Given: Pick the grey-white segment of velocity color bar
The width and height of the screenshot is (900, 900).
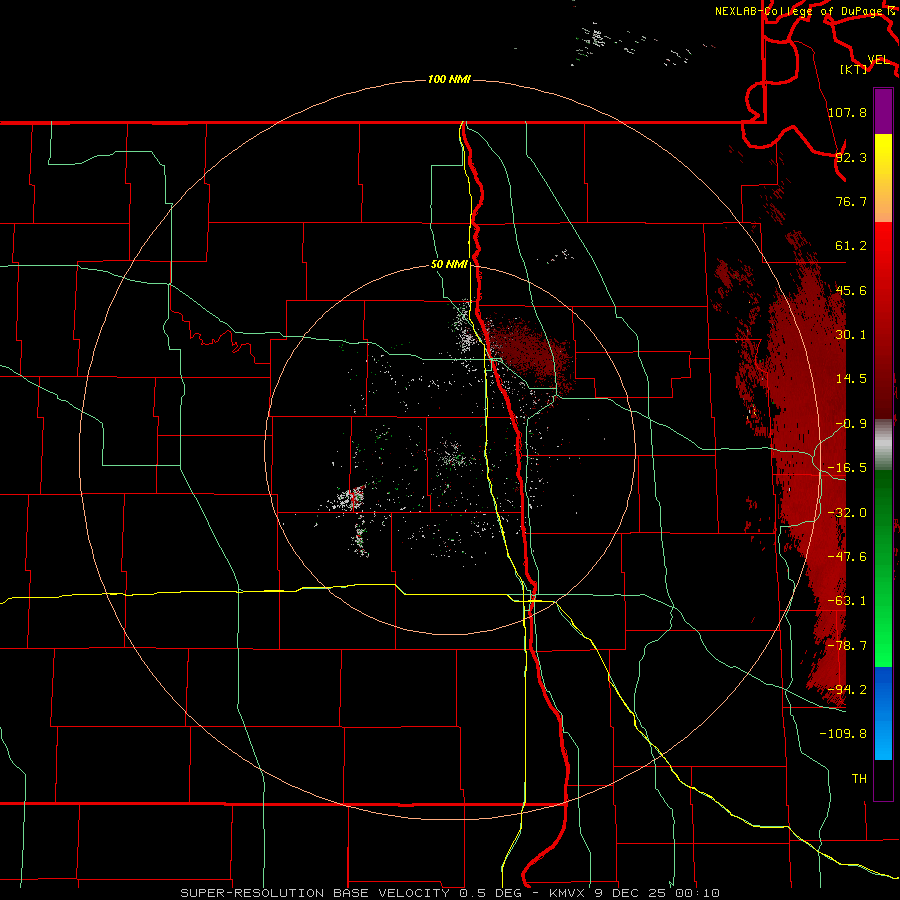Looking at the screenshot, I should (x=883, y=445).
